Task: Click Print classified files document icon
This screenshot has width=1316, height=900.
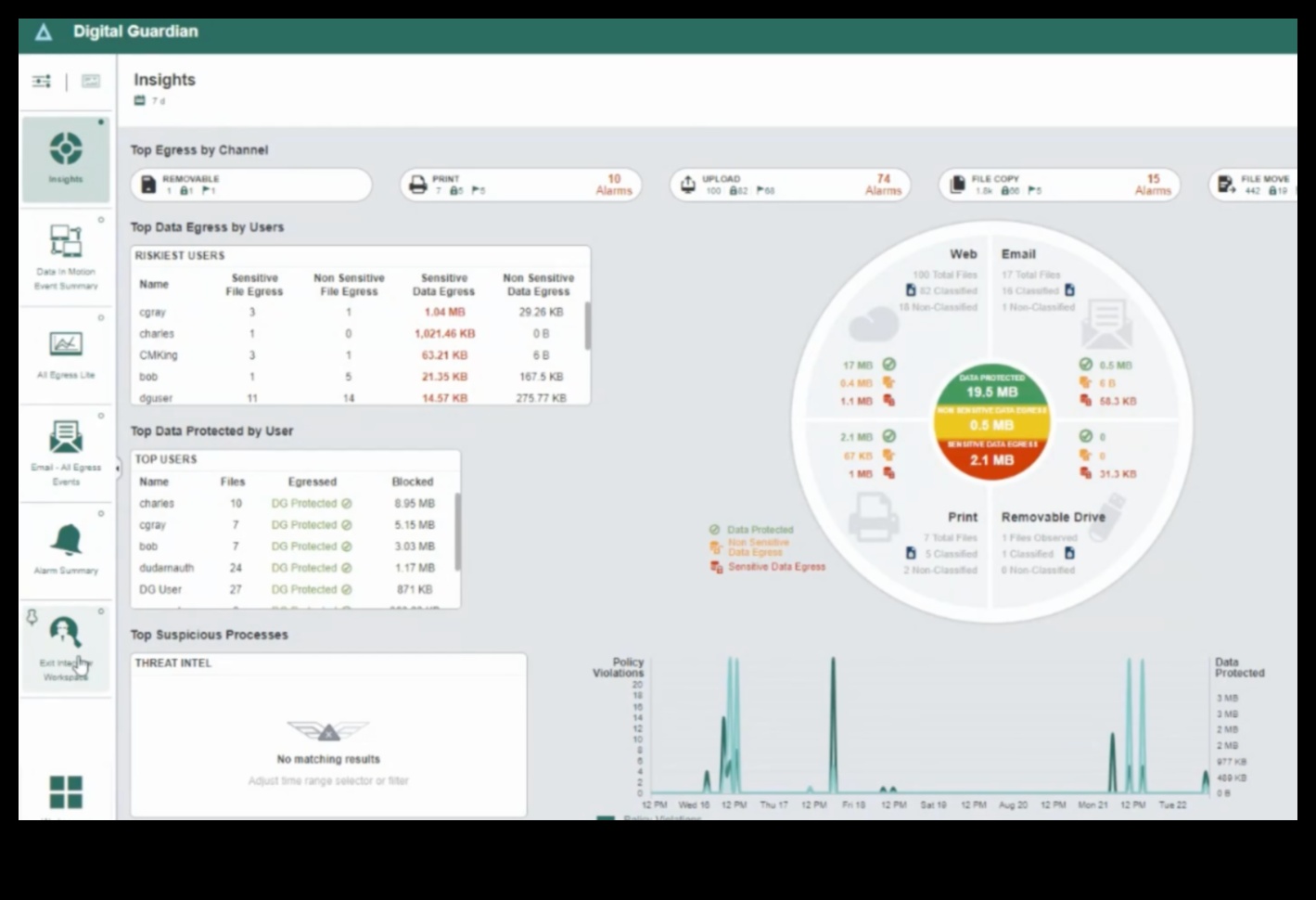Action: (911, 553)
